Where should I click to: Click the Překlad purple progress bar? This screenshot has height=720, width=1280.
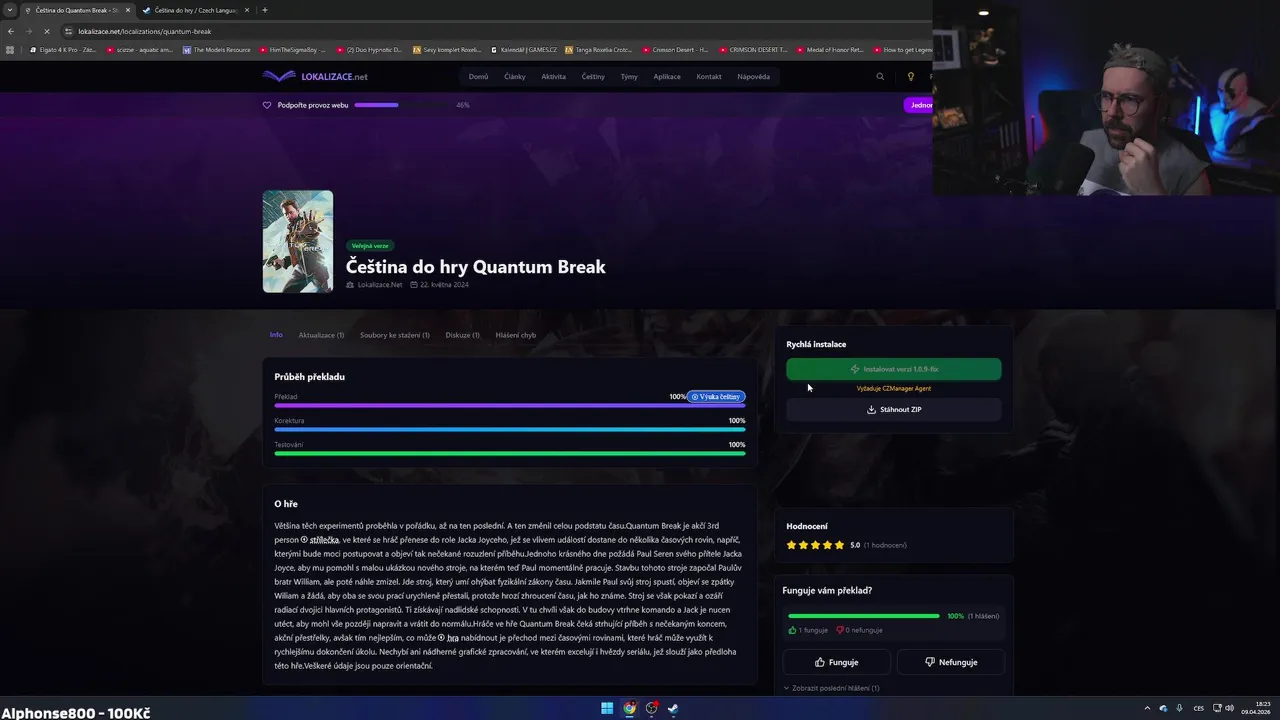tap(510, 406)
